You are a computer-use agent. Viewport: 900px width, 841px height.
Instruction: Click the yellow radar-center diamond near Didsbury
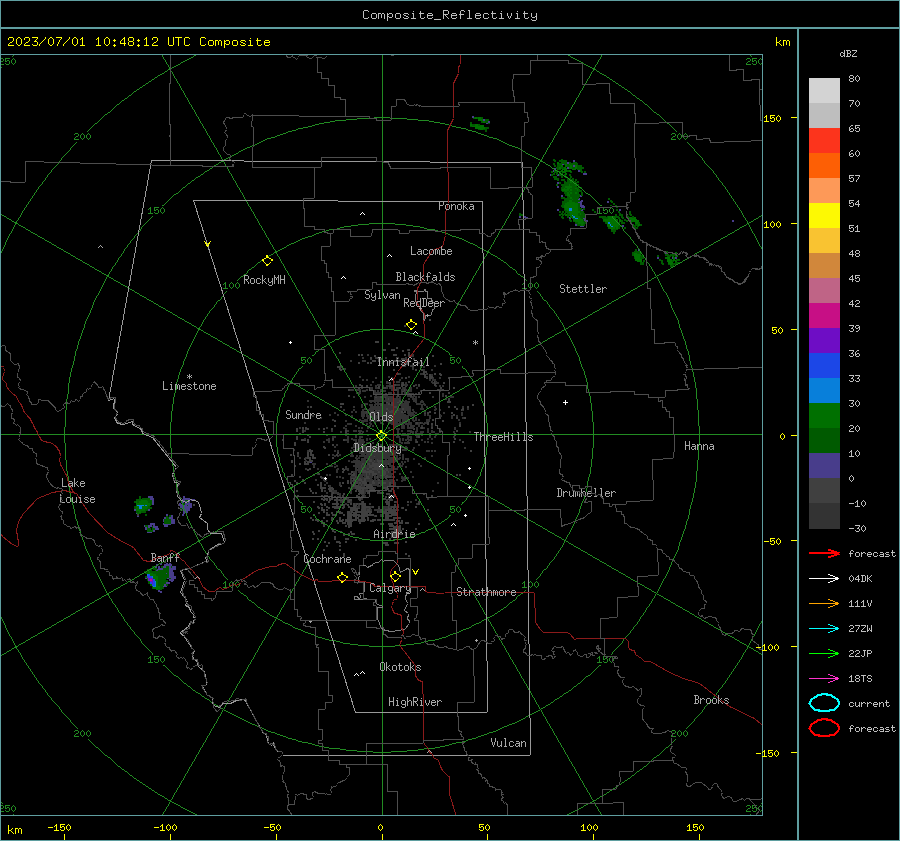(381, 436)
